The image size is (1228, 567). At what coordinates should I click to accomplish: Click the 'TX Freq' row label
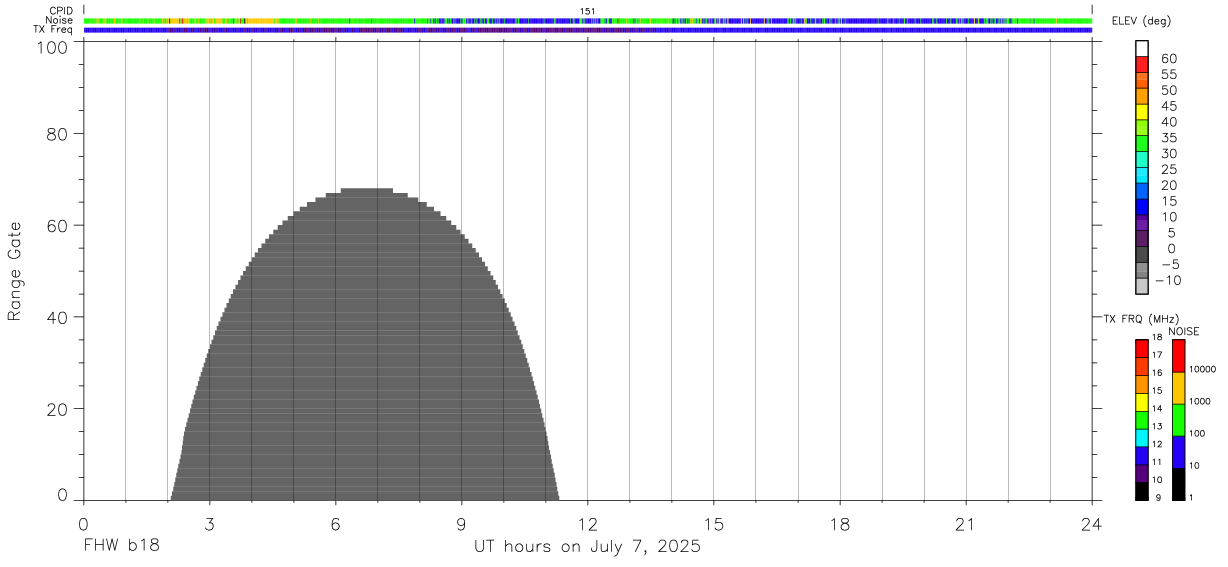click(x=53, y=30)
